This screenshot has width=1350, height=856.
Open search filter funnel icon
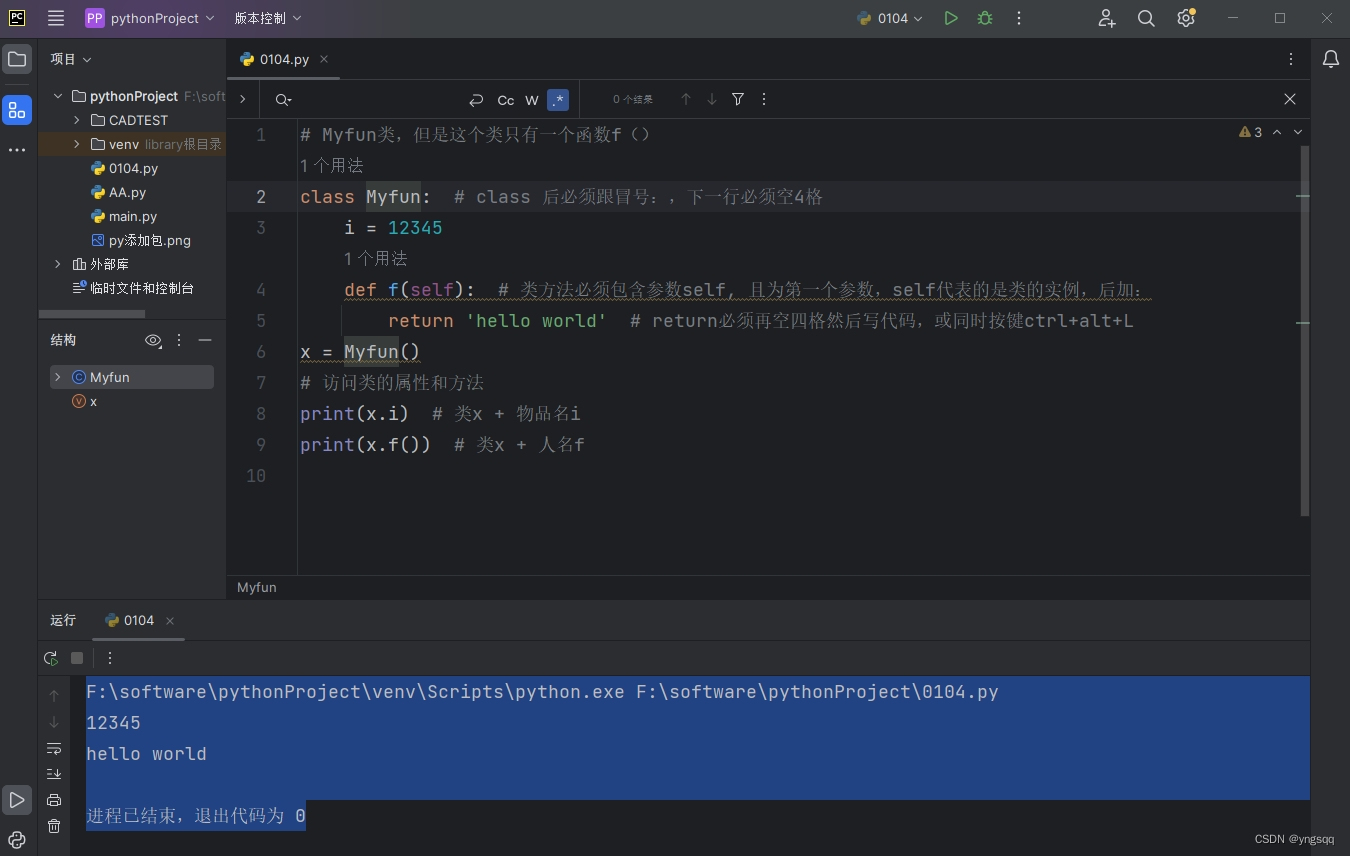click(x=738, y=99)
